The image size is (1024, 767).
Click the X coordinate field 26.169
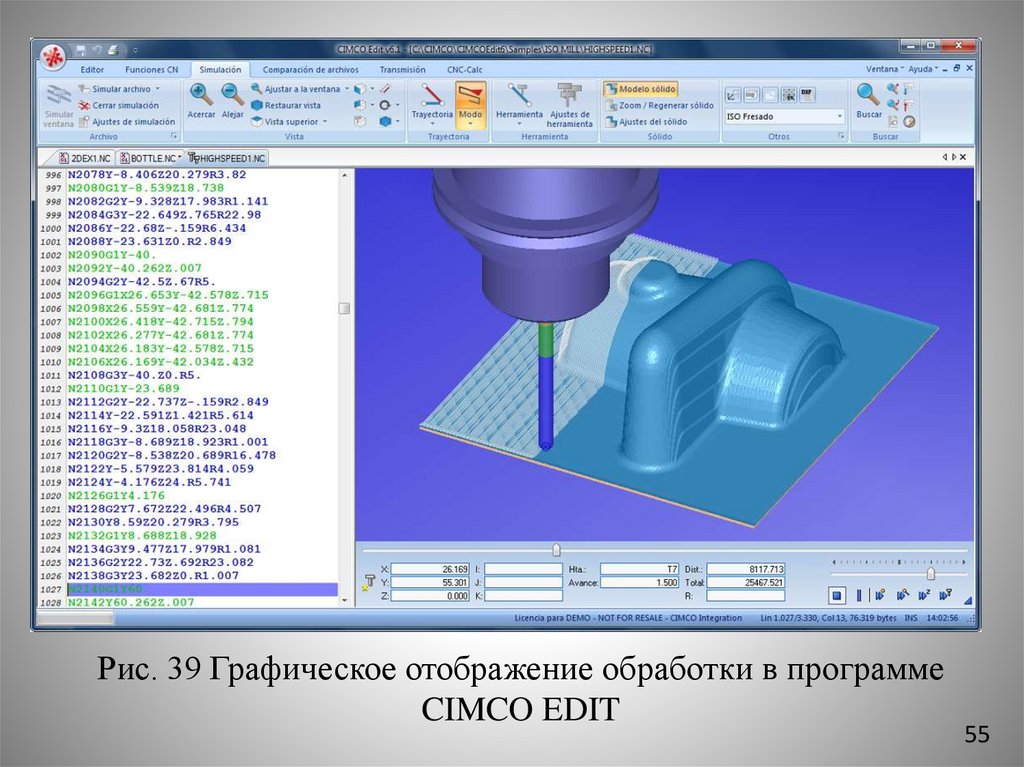coord(430,569)
